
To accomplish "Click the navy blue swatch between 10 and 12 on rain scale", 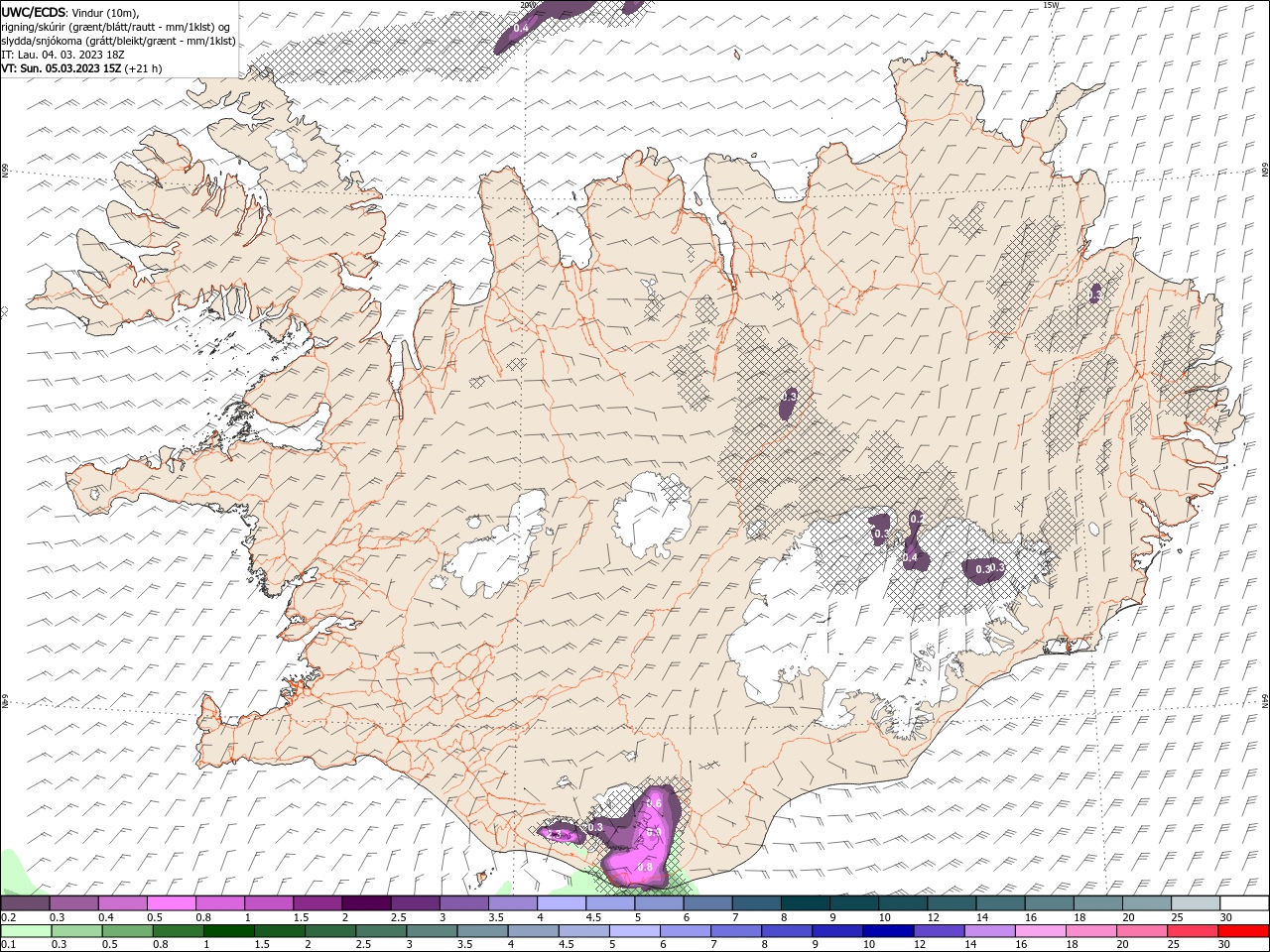I will 888,931.
